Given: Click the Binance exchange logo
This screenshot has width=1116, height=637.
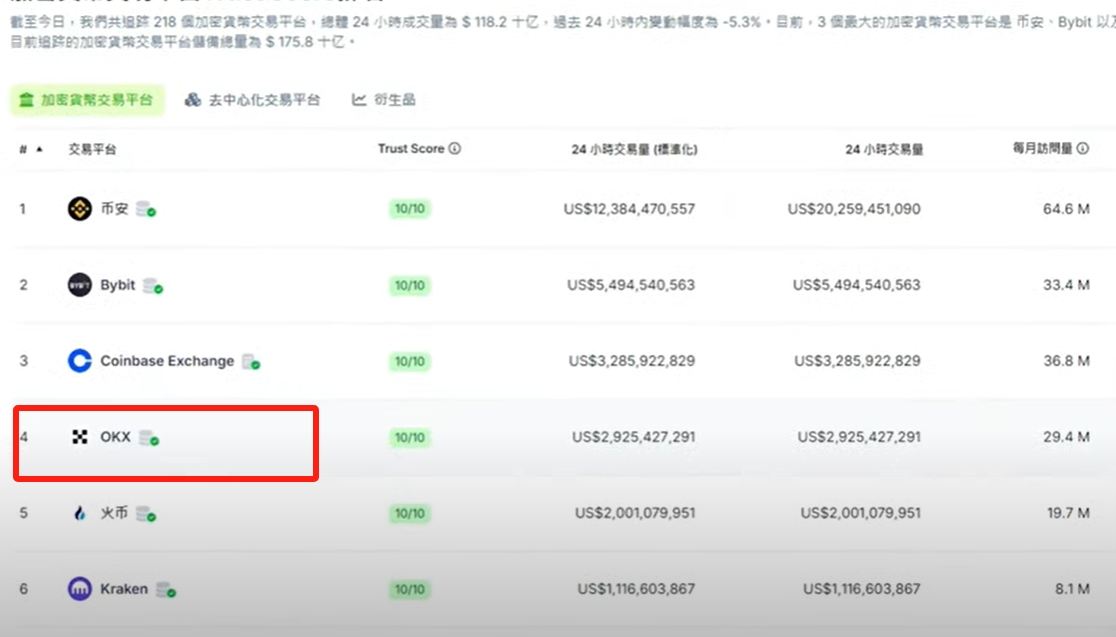Looking at the screenshot, I should 81,209.
